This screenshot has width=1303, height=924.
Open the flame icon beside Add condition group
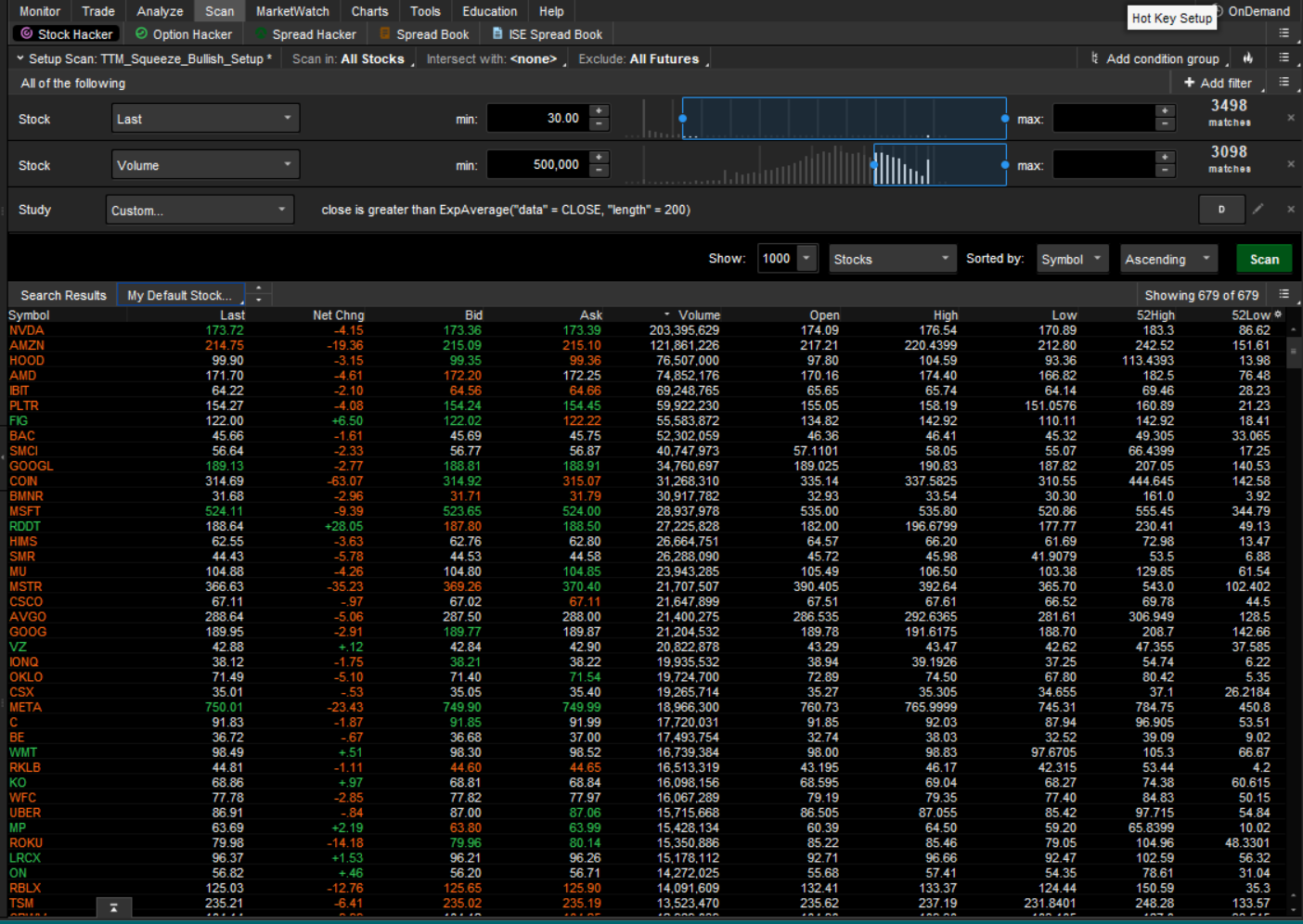(1248, 58)
